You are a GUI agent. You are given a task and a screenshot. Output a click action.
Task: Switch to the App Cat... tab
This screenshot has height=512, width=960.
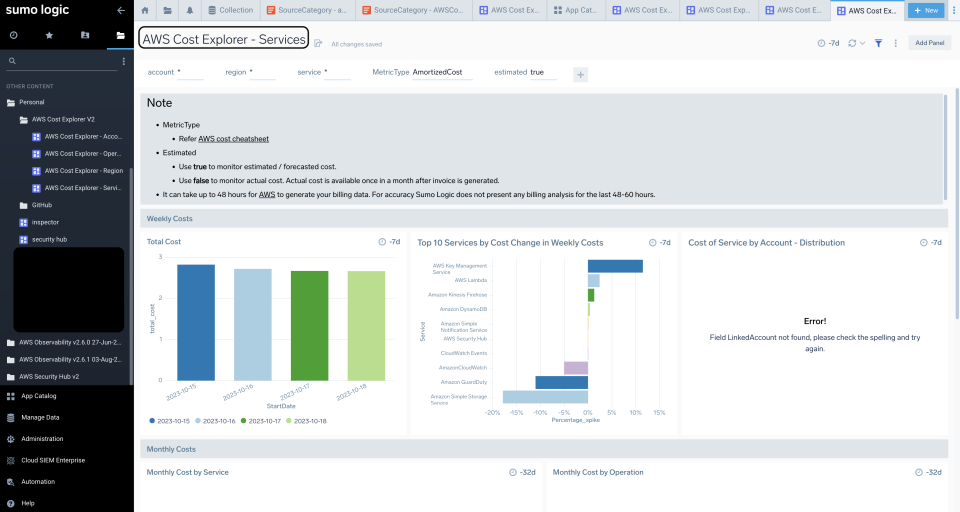pyautogui.click(x=575, y=10)
